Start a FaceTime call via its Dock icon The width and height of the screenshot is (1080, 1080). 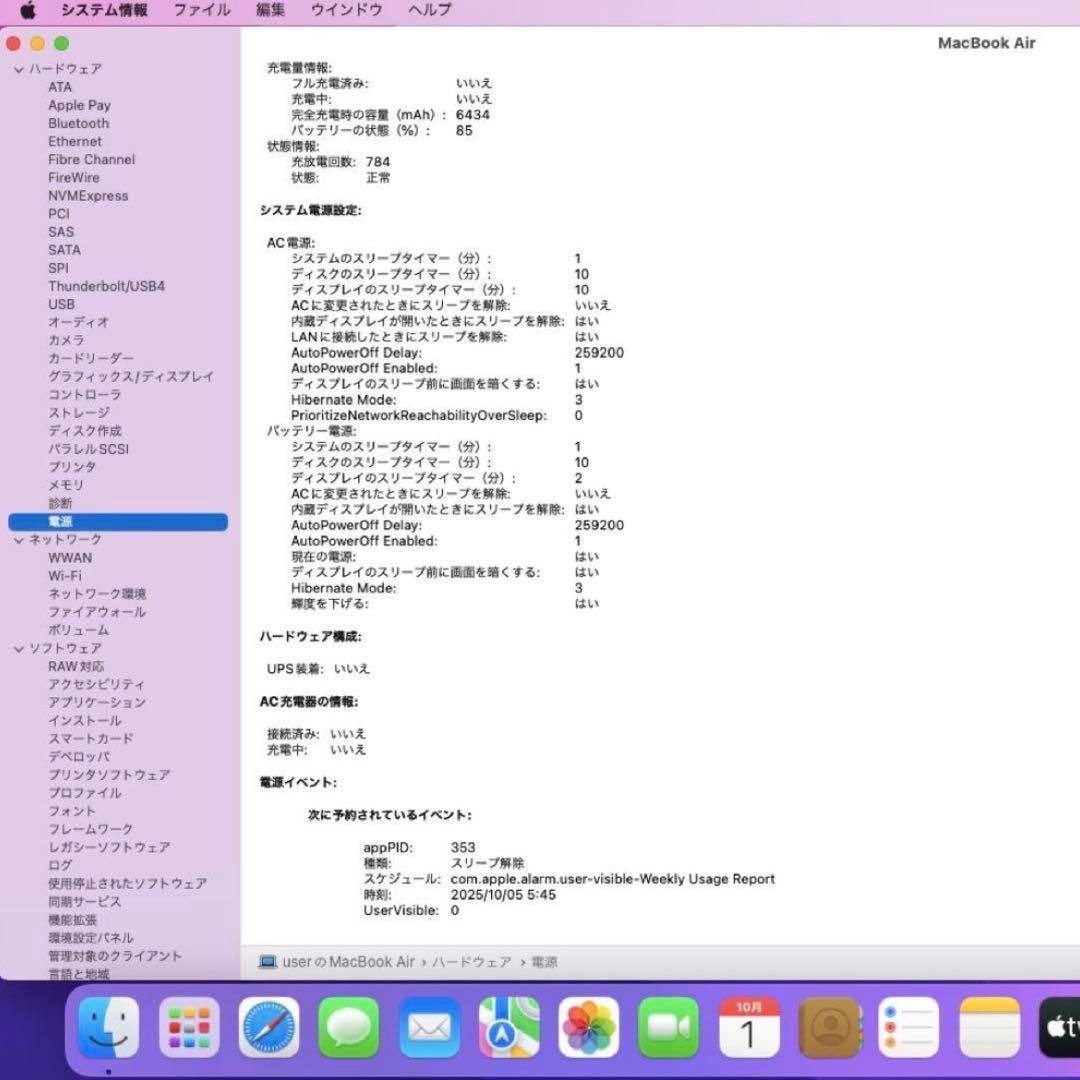[x=668, y=1026]
